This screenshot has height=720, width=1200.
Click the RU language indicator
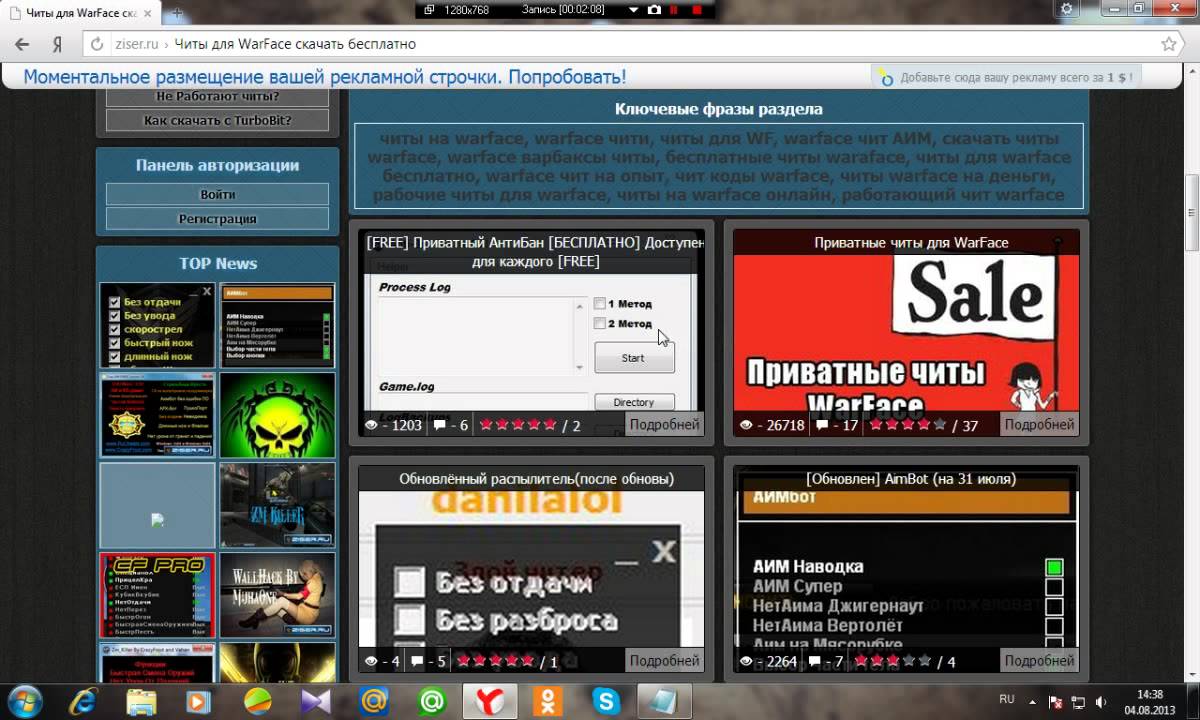point(1007,698)
